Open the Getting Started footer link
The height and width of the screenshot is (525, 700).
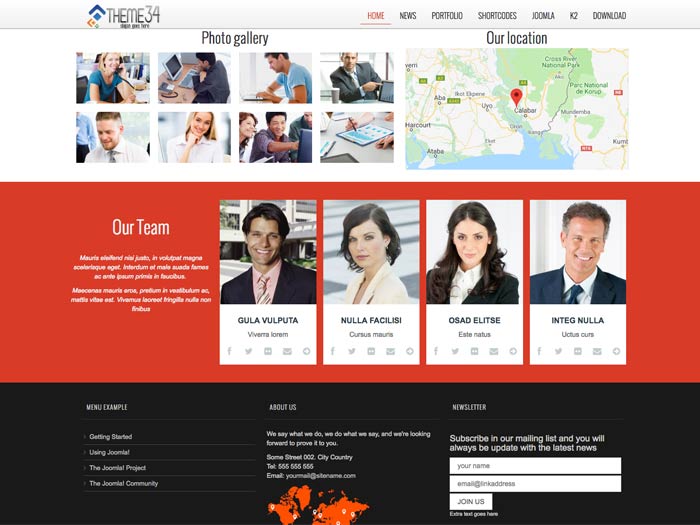(110, 437)
